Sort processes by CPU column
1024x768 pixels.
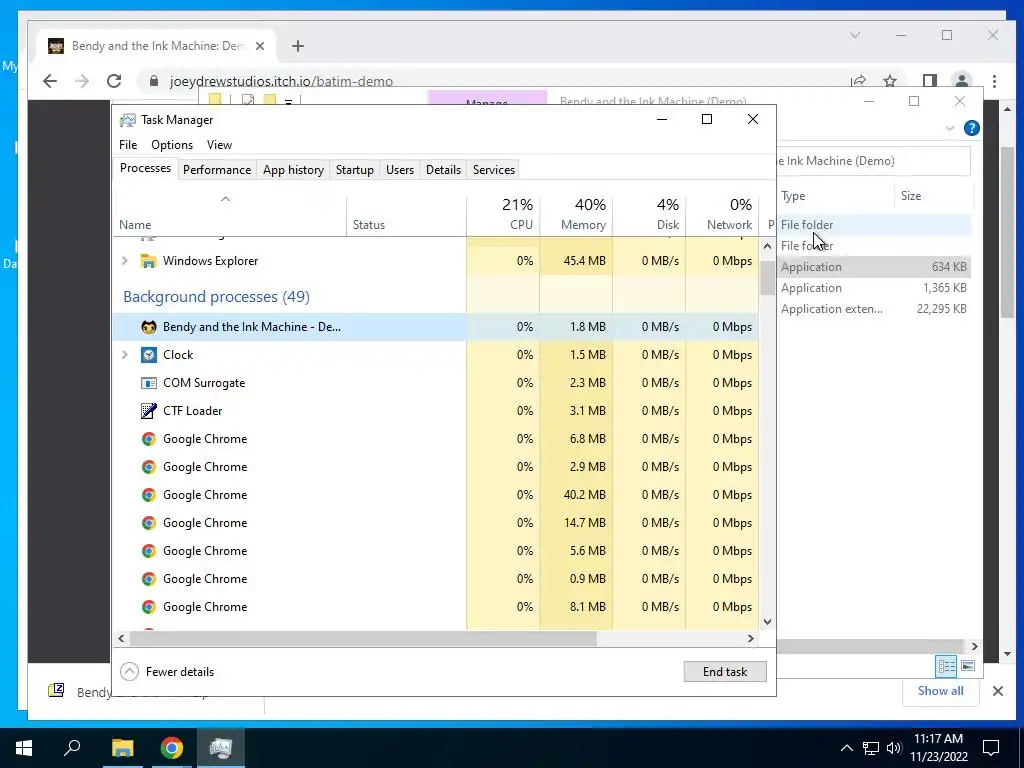pos(504,214)
